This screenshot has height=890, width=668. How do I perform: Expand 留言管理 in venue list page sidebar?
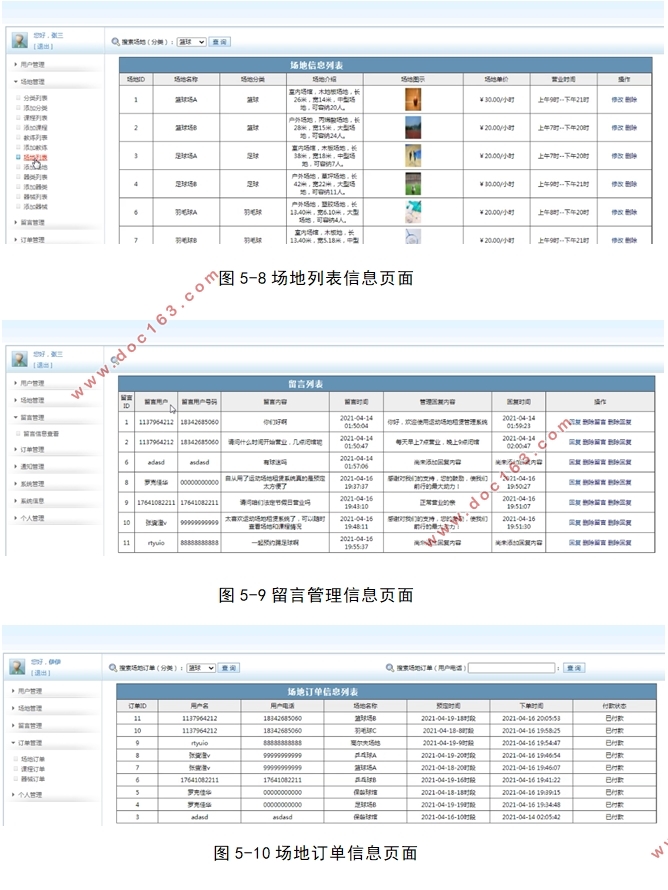pyautogui.click(x=32, y=222)
